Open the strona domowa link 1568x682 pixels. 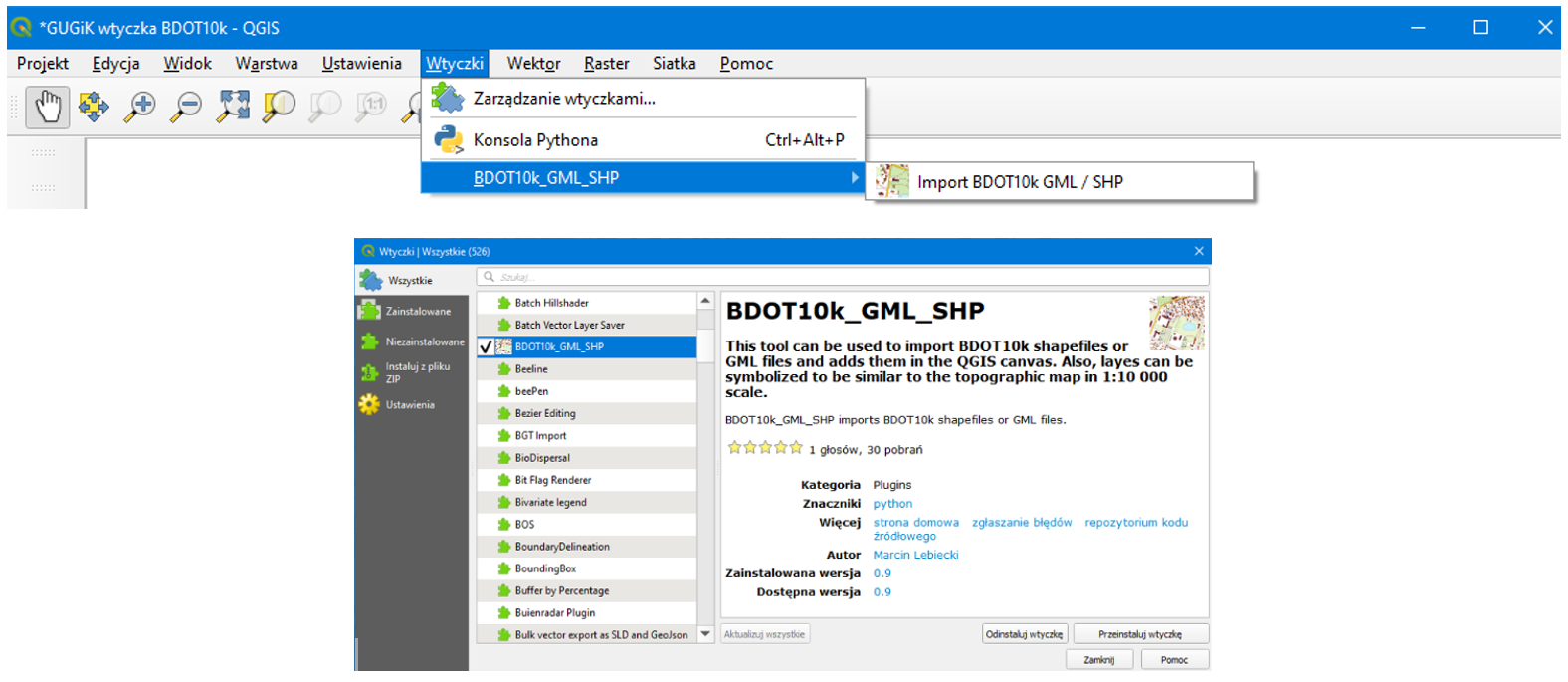915,523
